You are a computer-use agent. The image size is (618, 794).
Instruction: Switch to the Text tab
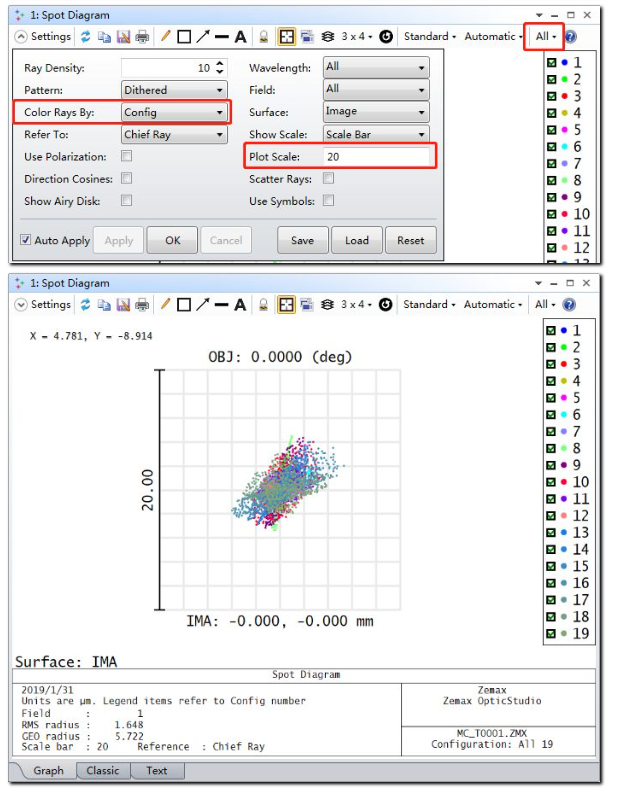(x=157, y=771)
